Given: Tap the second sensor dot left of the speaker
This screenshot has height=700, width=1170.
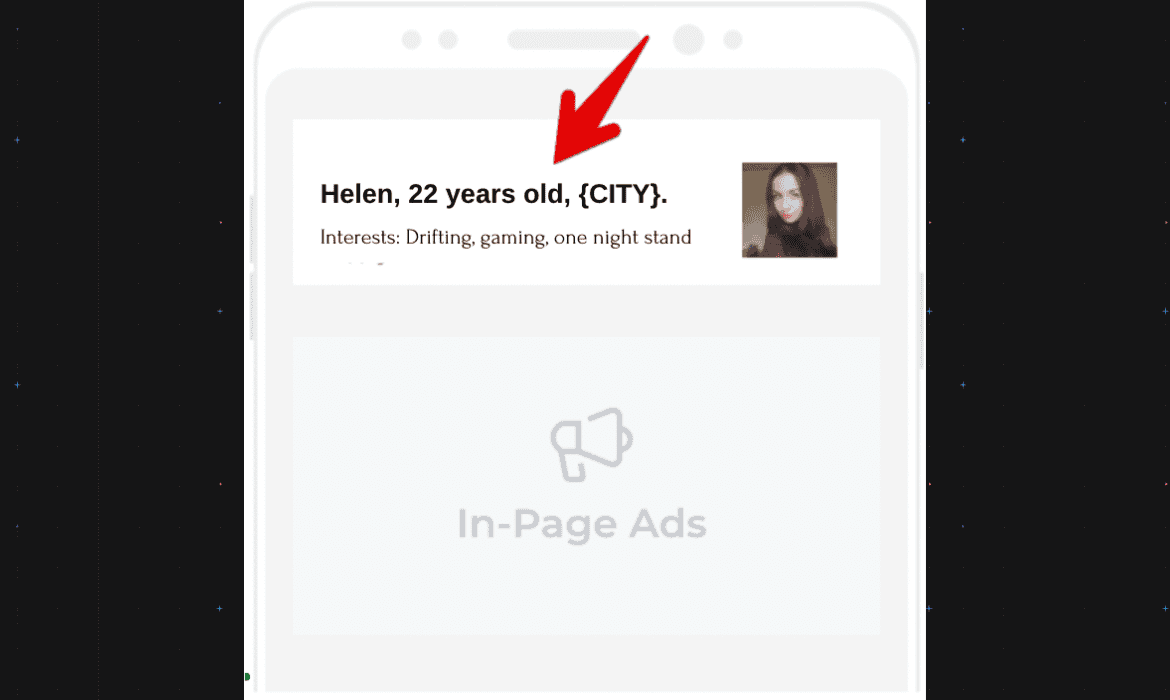Looking at the screenshot, I should (x=448, y=40).
